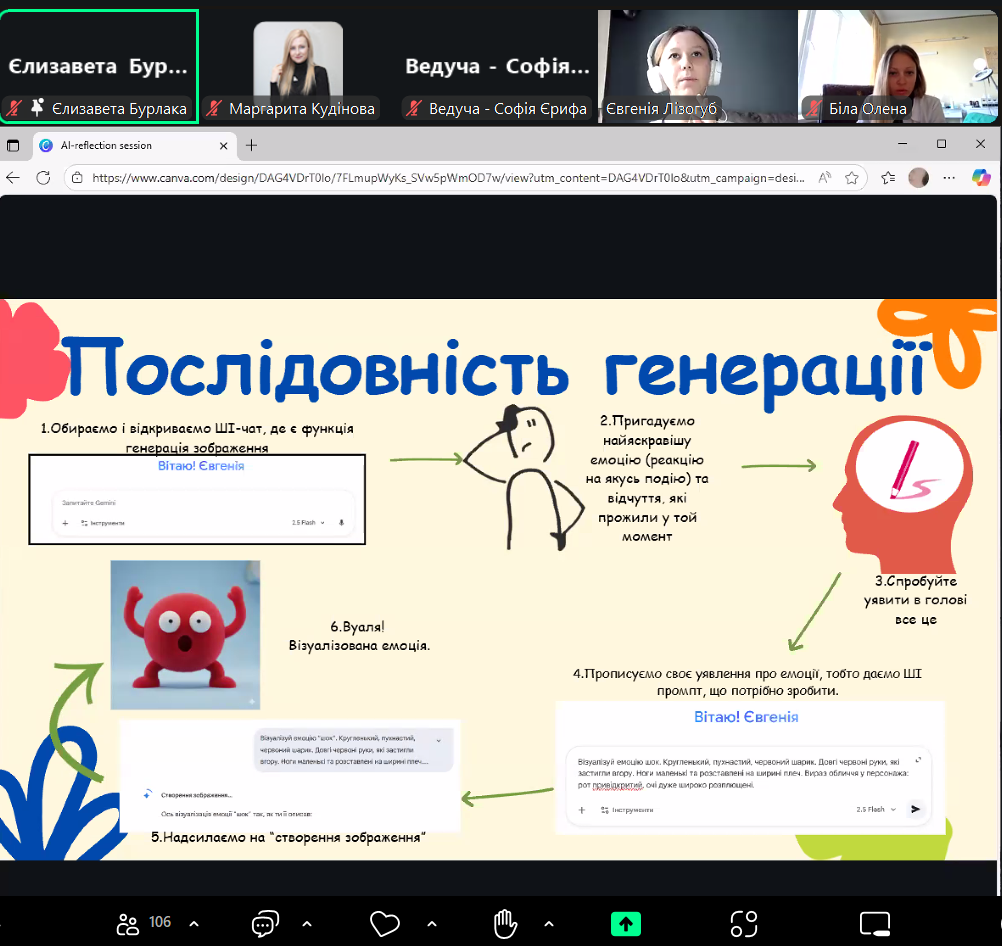The image size is (1002, 946).
Task: Toggle the read aloud icon in address bar
Action: [x=825, y=178]
